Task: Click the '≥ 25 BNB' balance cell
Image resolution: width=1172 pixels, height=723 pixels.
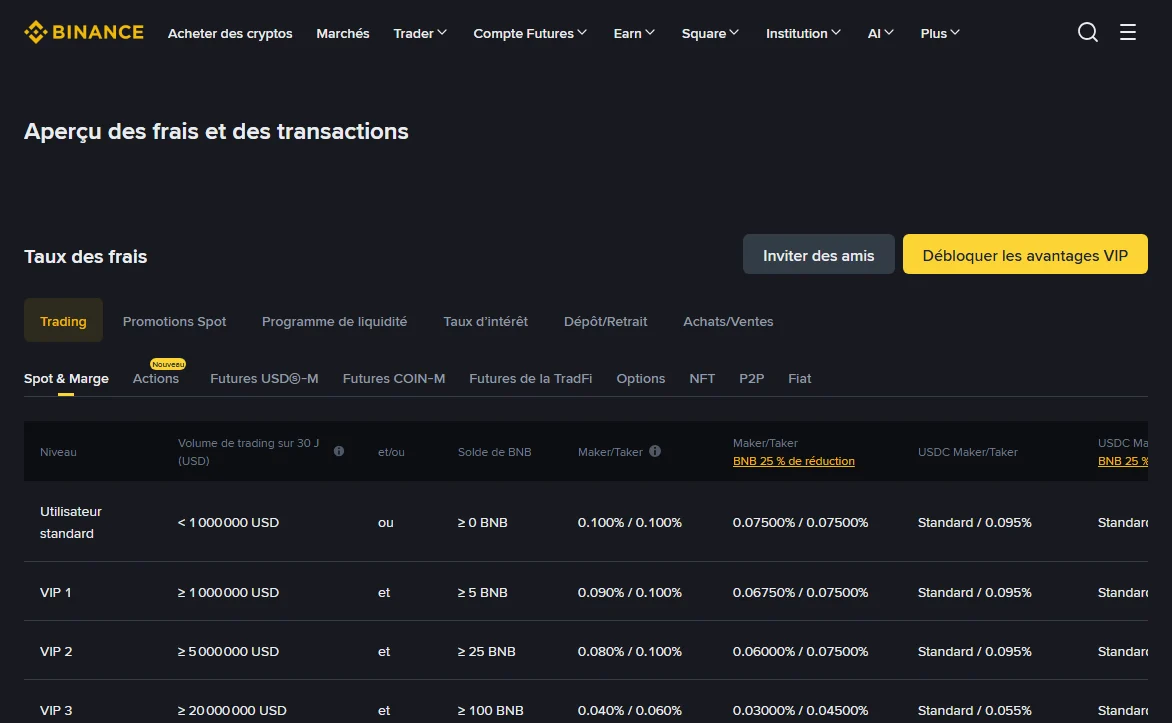Action: 487,651
